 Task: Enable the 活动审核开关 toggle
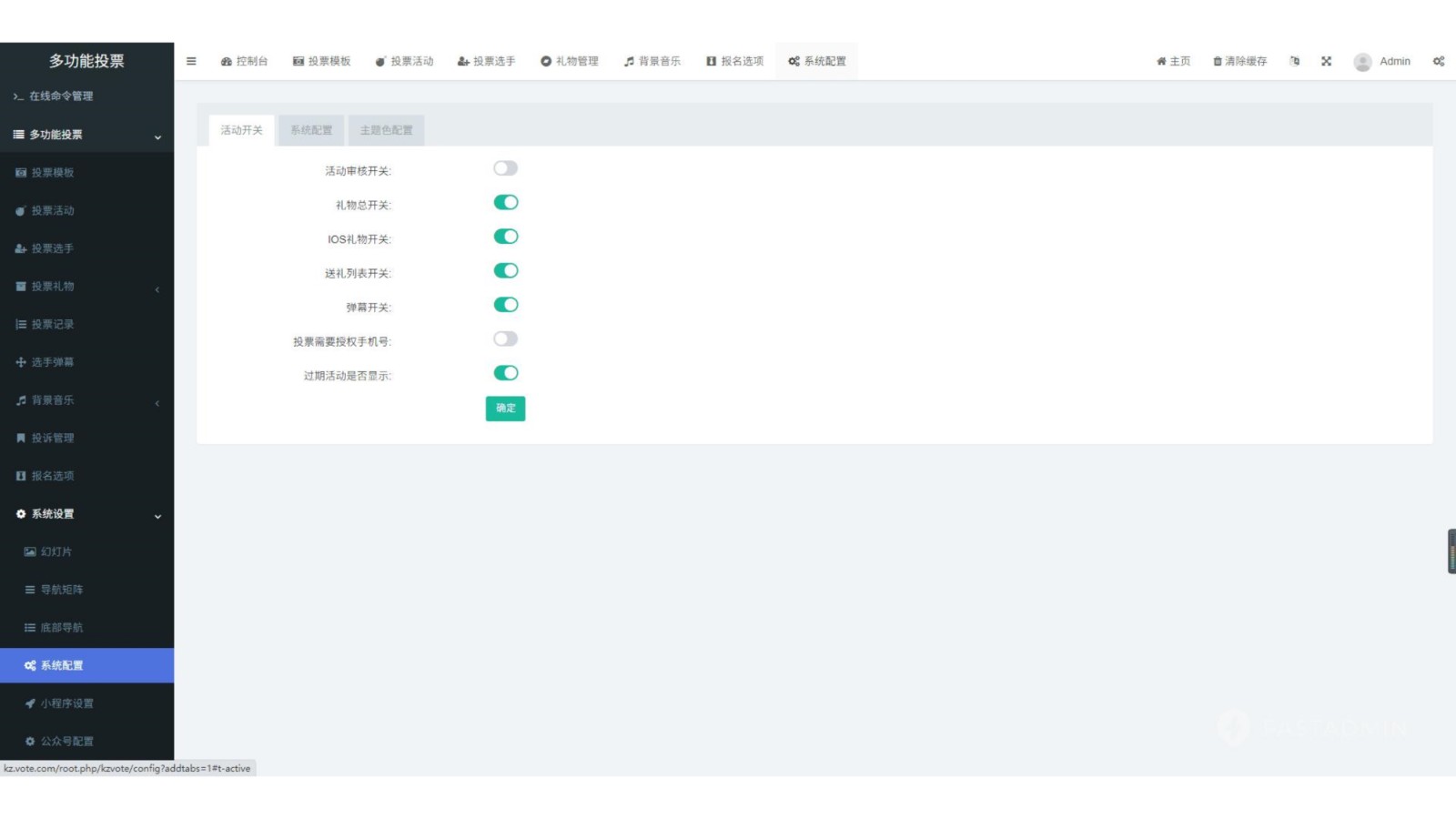point(505,168)
